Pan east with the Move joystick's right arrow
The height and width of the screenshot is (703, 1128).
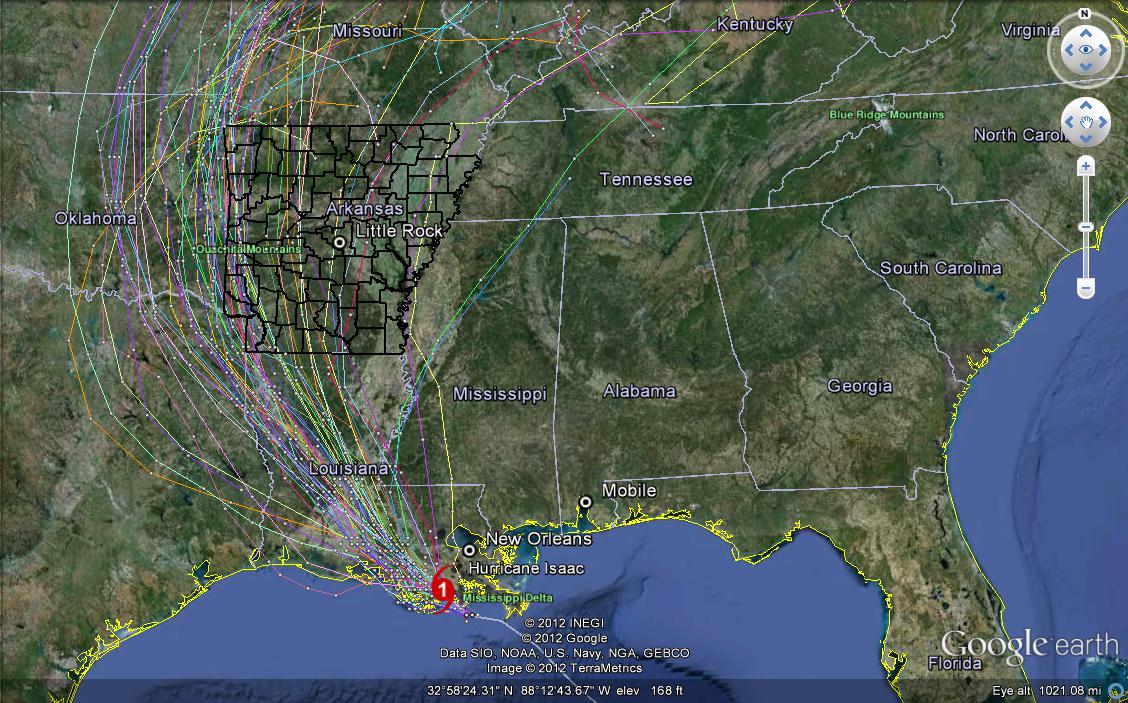[x=1104, y=120]
